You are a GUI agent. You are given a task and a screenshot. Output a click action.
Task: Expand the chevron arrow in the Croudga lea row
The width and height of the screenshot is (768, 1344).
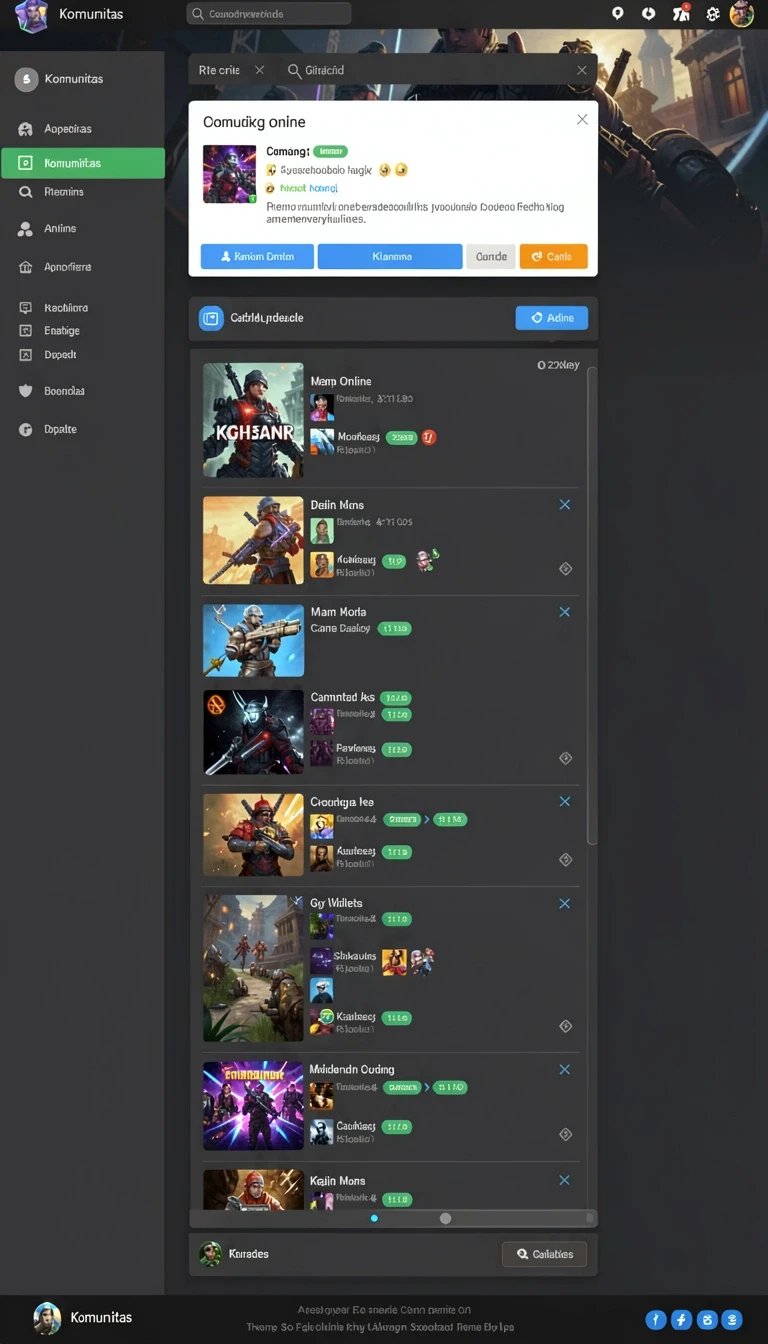pos(428,820)
